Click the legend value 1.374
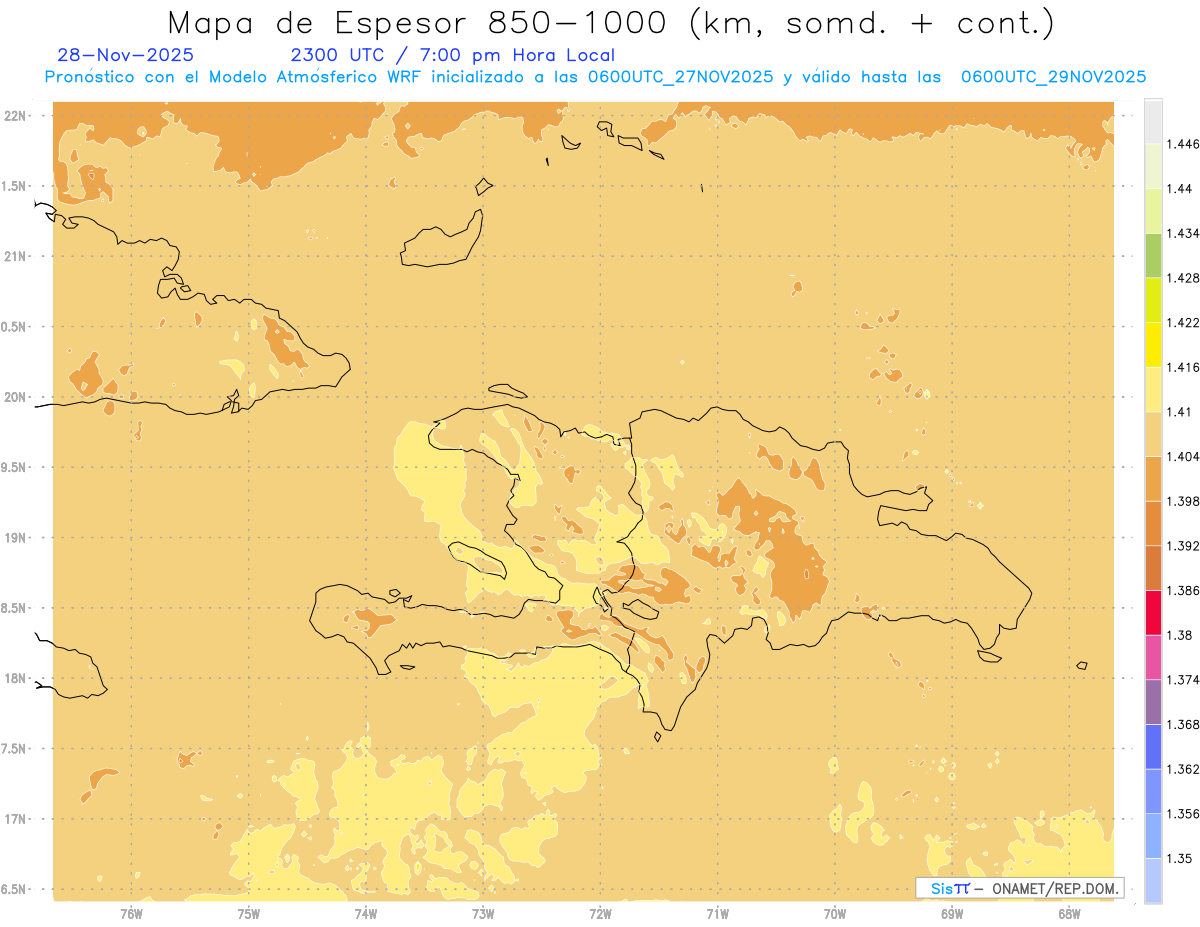Viewport: 1200px width, 927px height. pos(1183,680)
